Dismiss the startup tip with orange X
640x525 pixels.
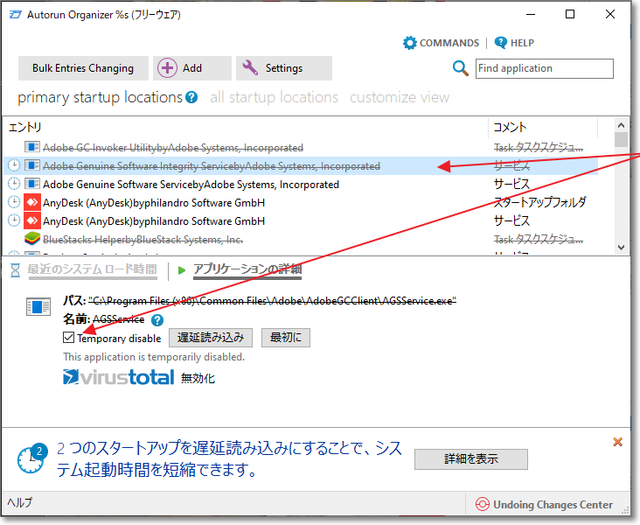pos(617,441)
